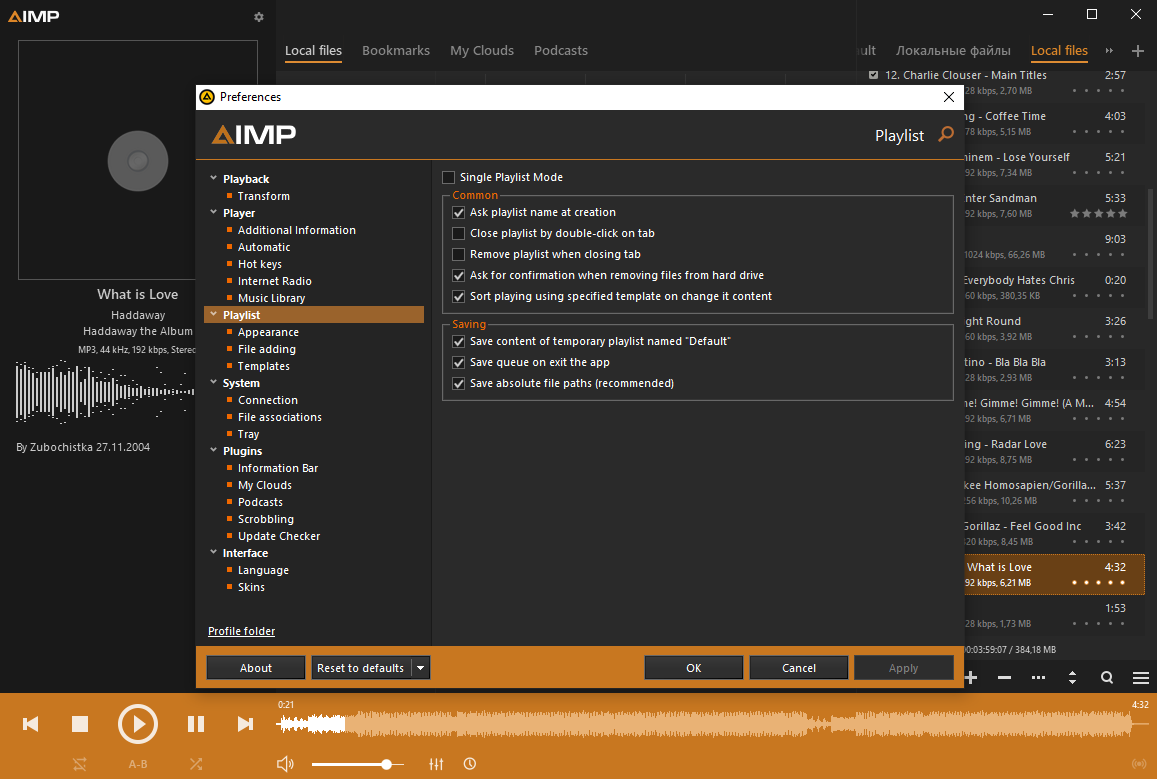Remove files with minus icon under playlist
The height and width of the screenshot is (779, 1157).
(x=1004, y=677)
